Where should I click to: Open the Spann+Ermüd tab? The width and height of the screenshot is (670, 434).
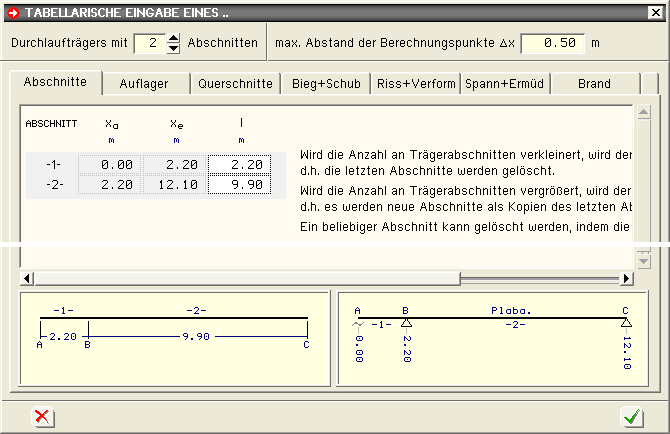tap(504, 84)
